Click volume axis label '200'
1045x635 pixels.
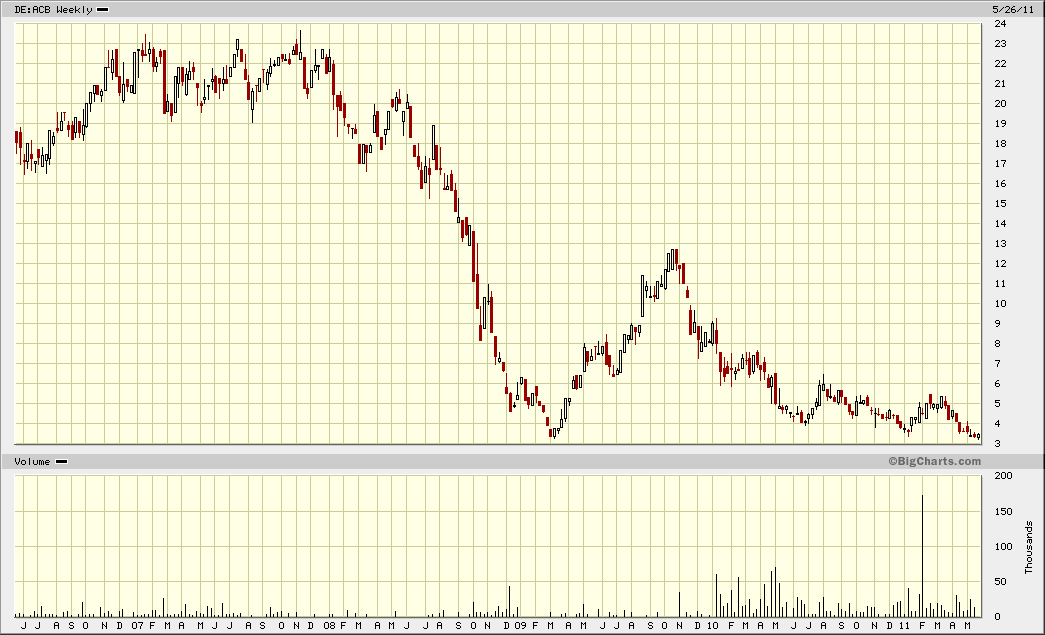point(1003,475)
